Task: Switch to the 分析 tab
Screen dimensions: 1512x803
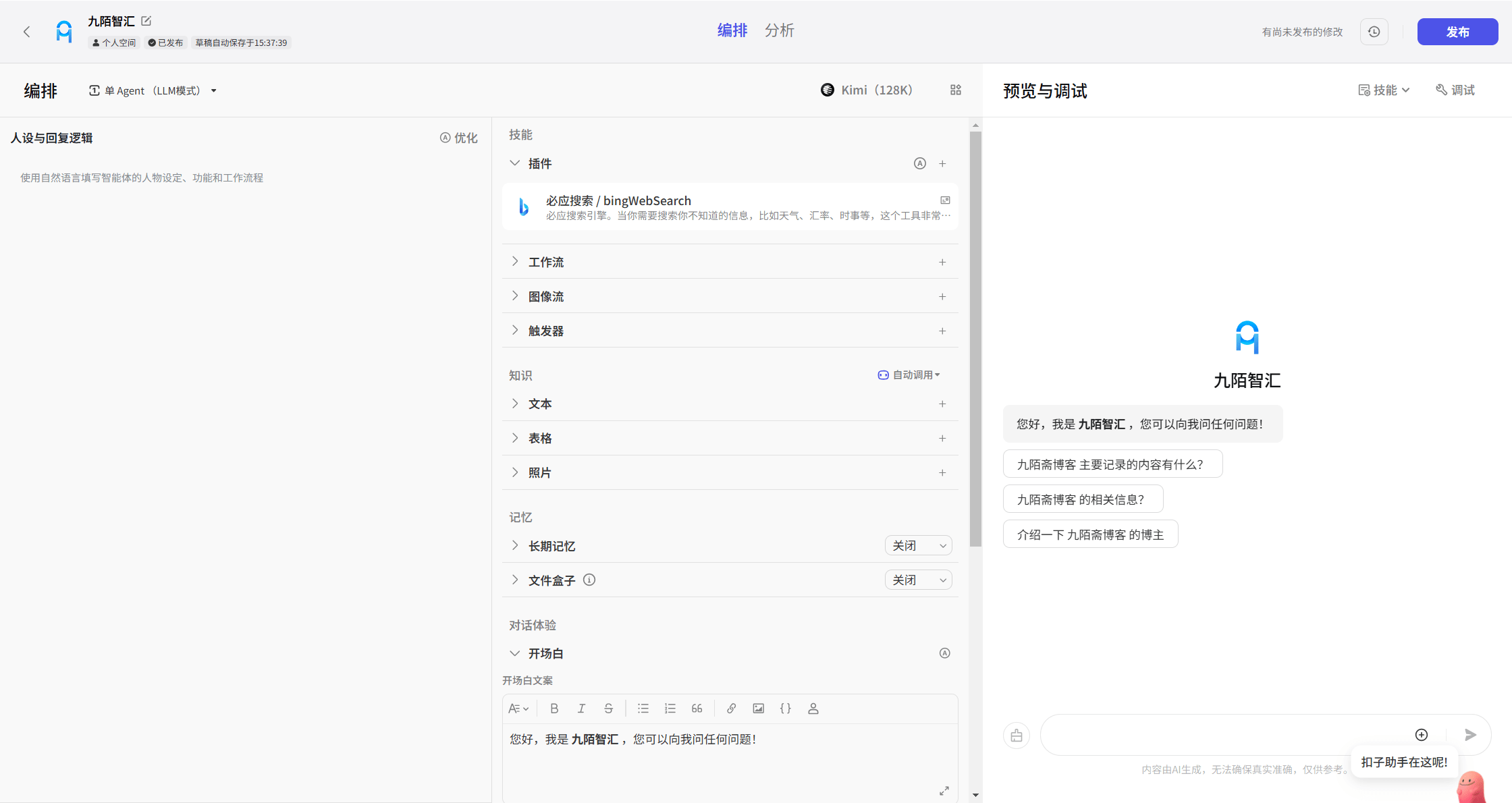Action: pos(779,30)
